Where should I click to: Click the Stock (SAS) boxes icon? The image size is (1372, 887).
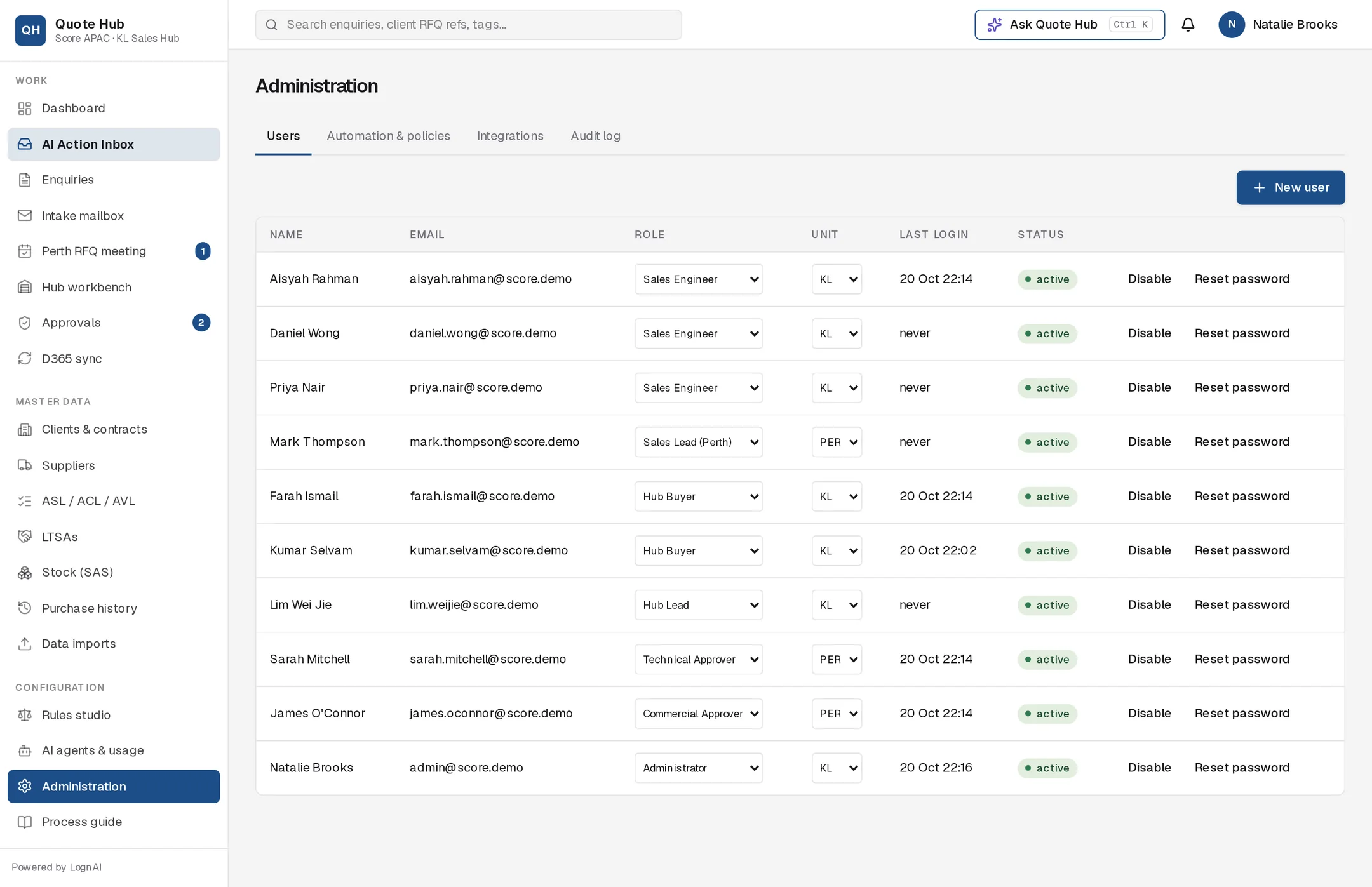(x=25, y=573)
